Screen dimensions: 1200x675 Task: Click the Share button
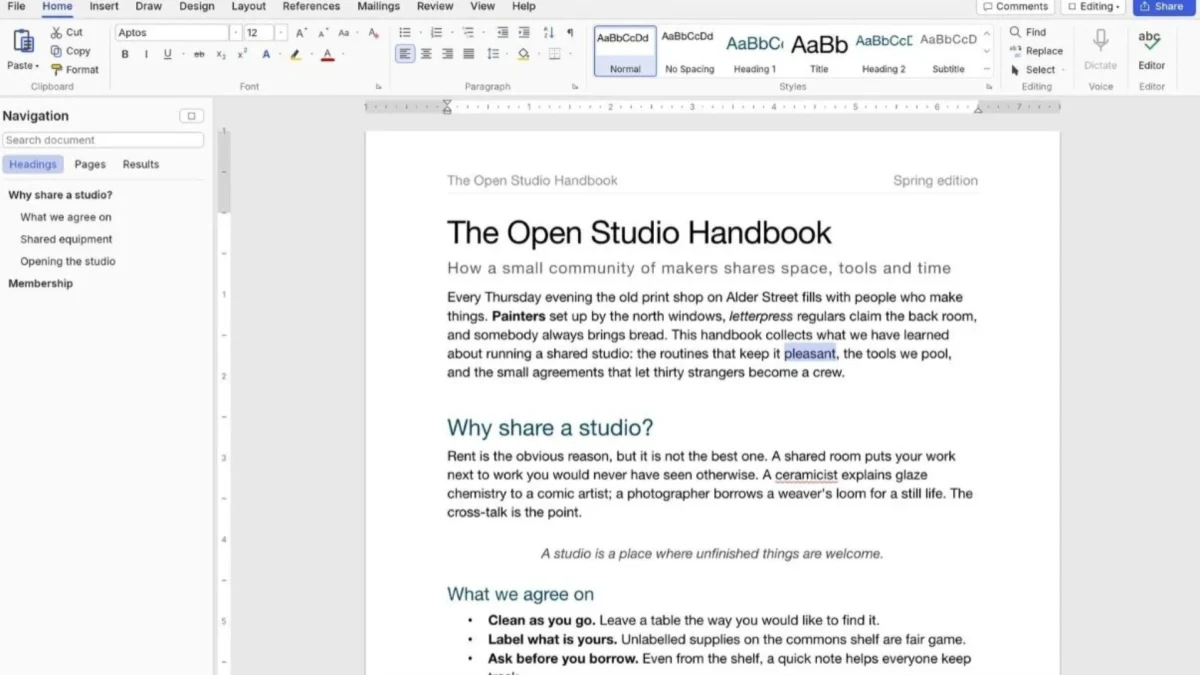click(1164, 6)
